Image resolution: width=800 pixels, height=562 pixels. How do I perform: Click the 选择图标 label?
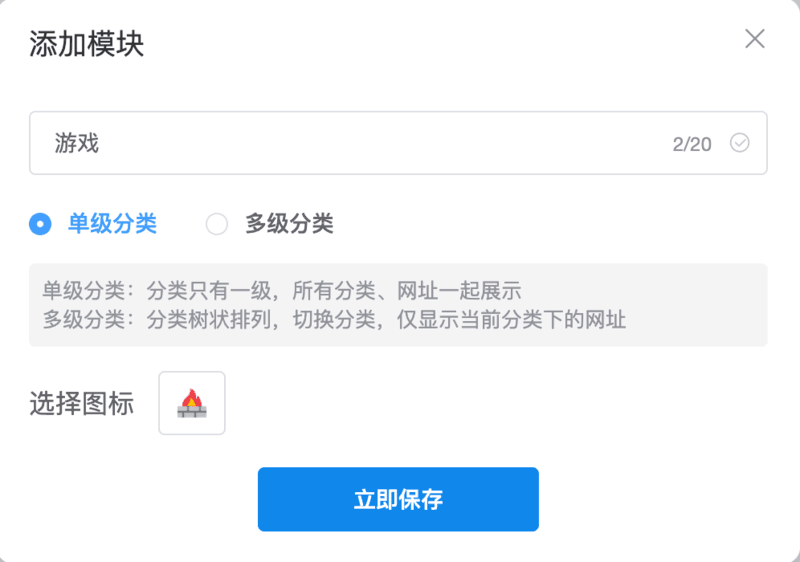[x=82, y=403]
